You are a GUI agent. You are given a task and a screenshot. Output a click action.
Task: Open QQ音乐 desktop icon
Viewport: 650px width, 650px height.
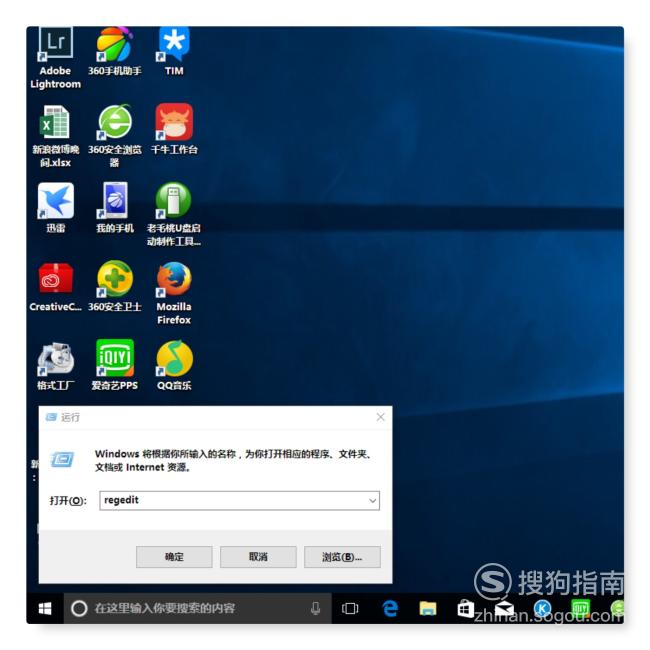click(x=174, y=366)
